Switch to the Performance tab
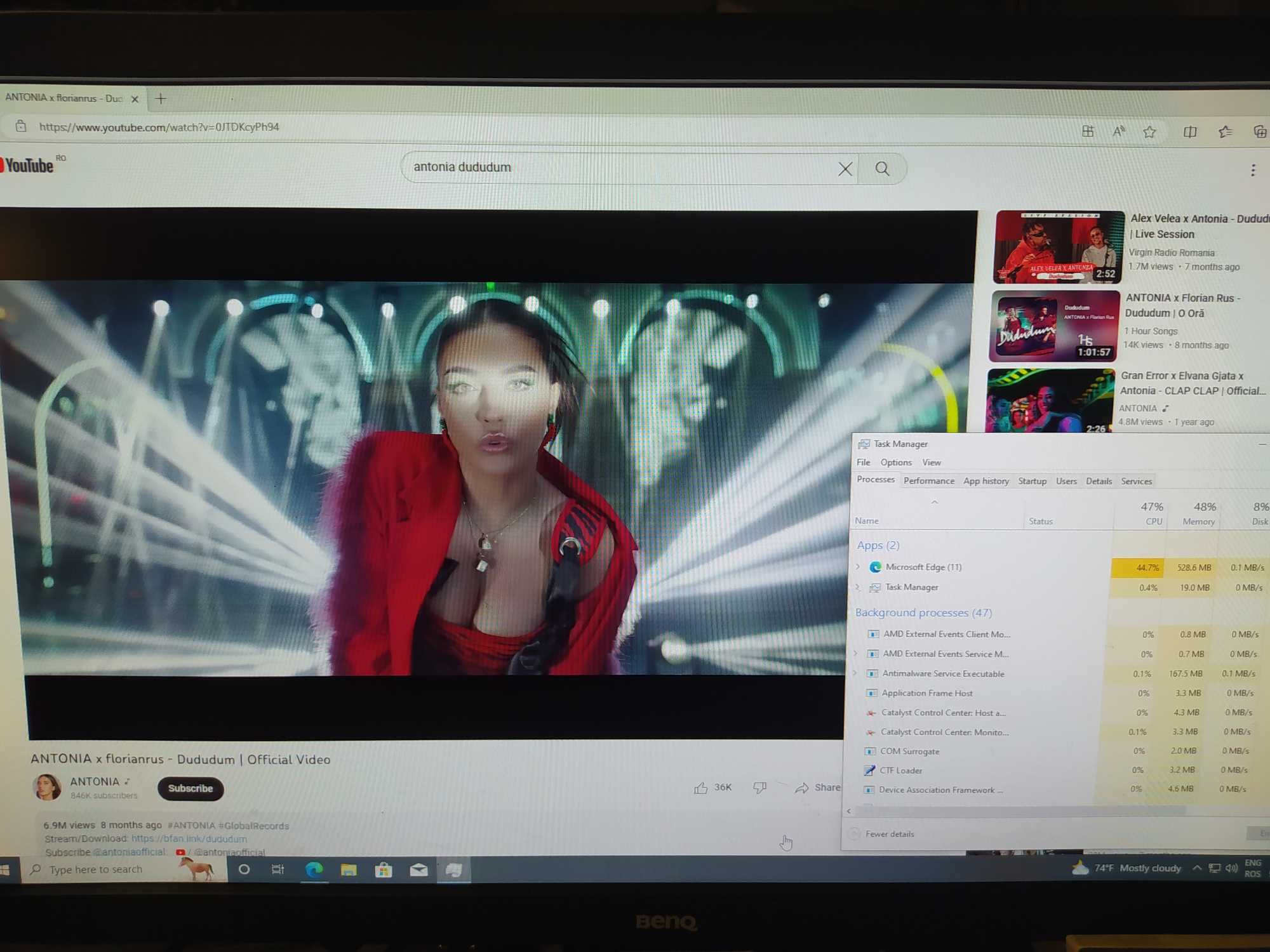This screenshot has height=952, width=1270. pyautogui.click(x=929, y=480)
